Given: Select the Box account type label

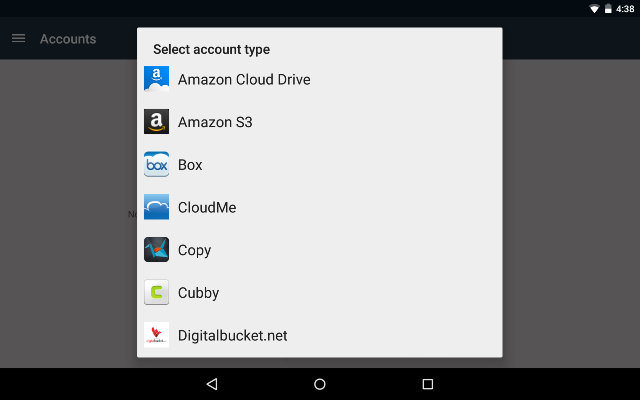Looking at the screenshot, I should (190, 165).
